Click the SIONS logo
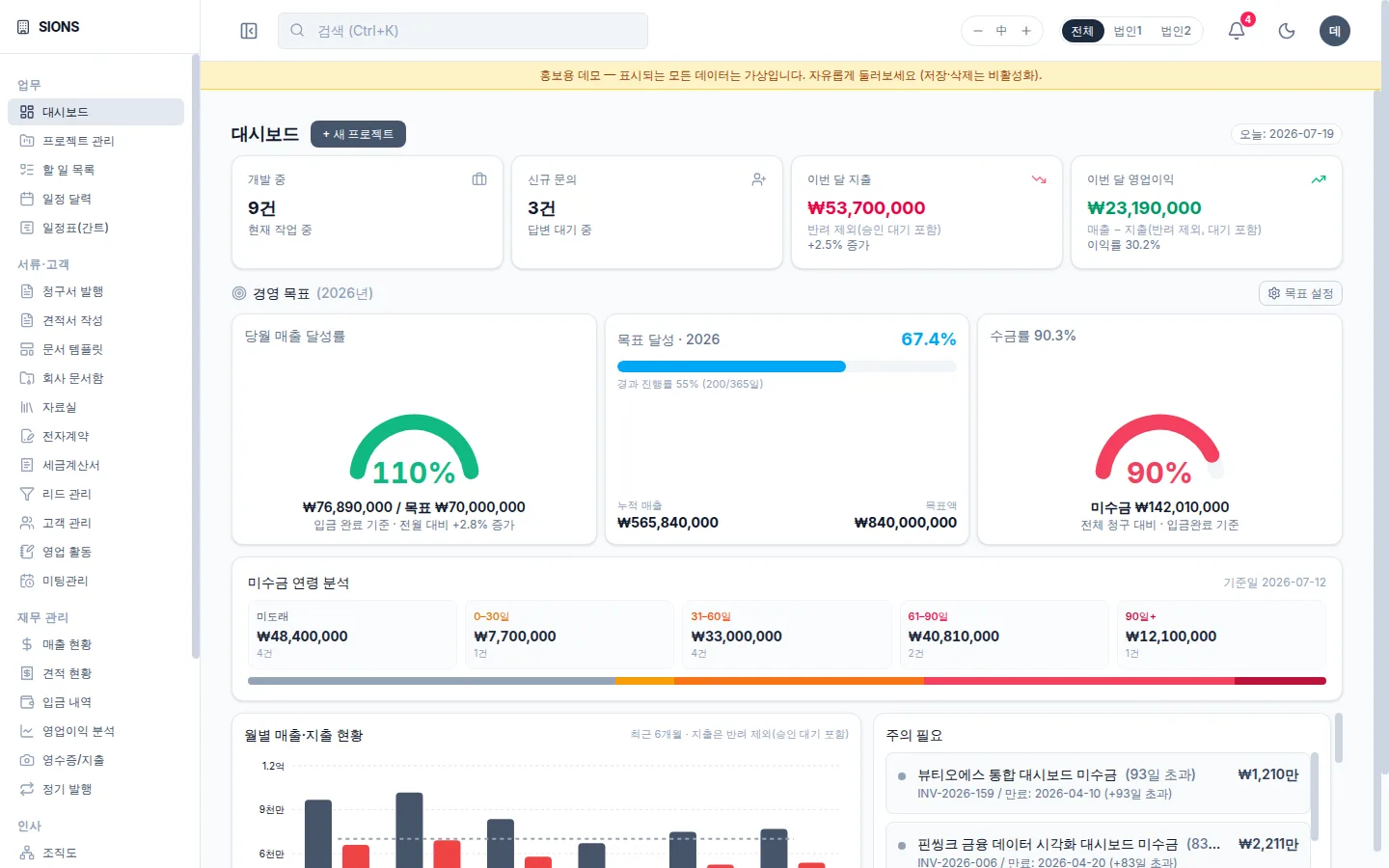The width and height of the screenshot is (1389, 868). pos(48,27)
